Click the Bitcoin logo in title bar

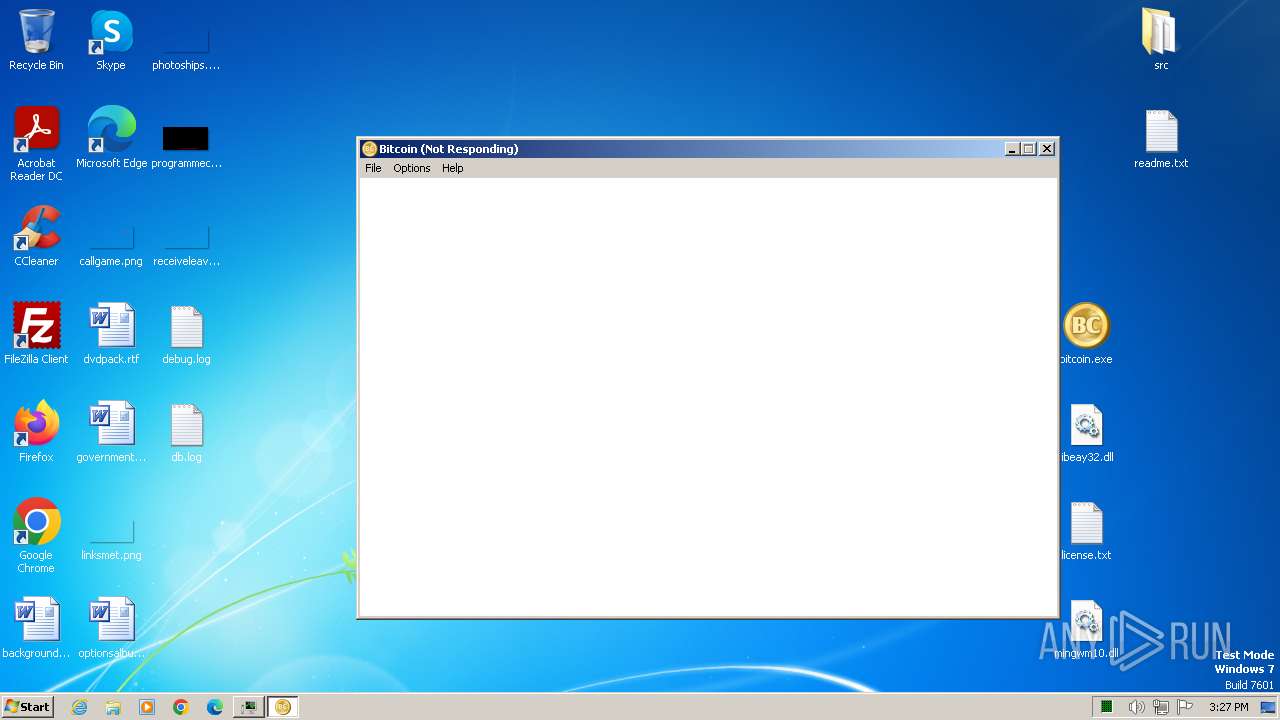tap(369, 149)
